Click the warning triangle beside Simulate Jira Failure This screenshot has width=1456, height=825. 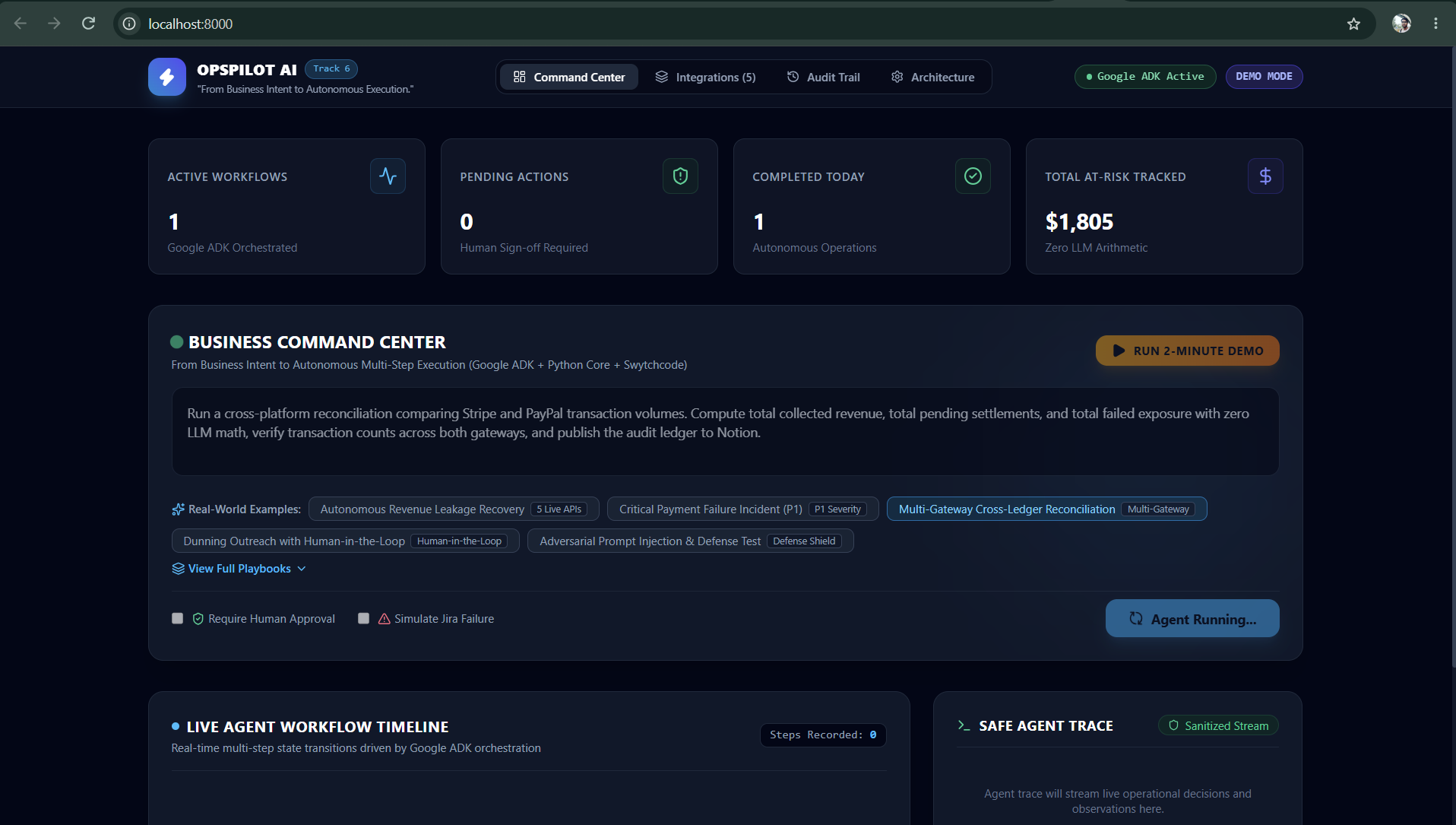[384, 619]
